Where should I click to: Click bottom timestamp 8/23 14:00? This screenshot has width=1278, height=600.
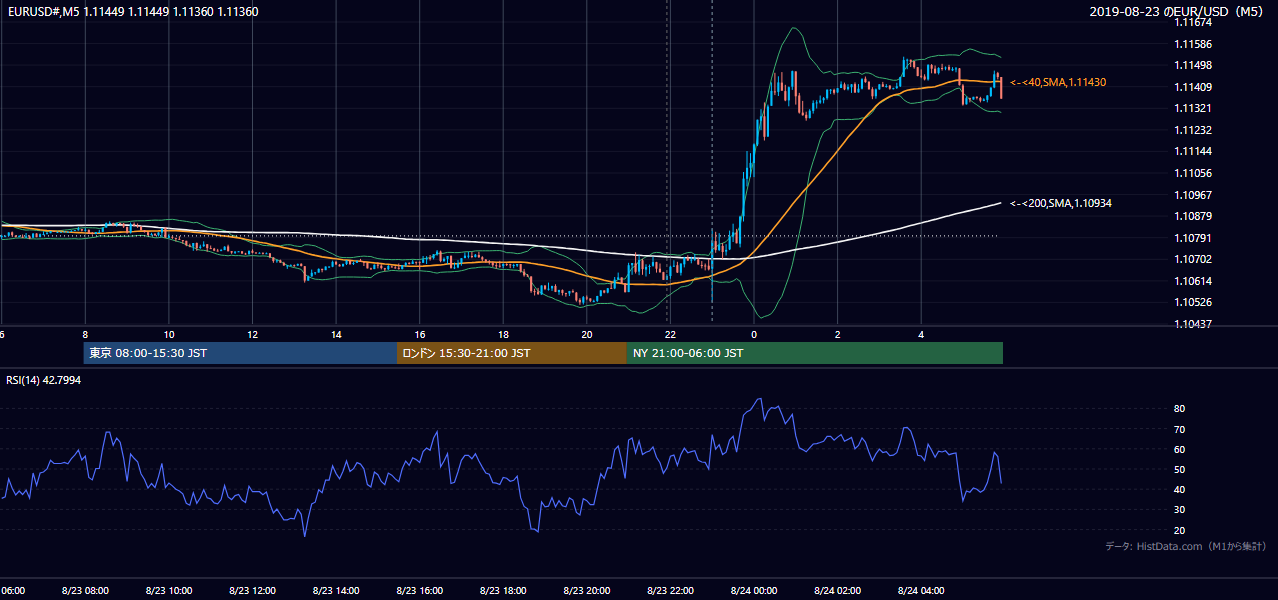coord(337,591)
